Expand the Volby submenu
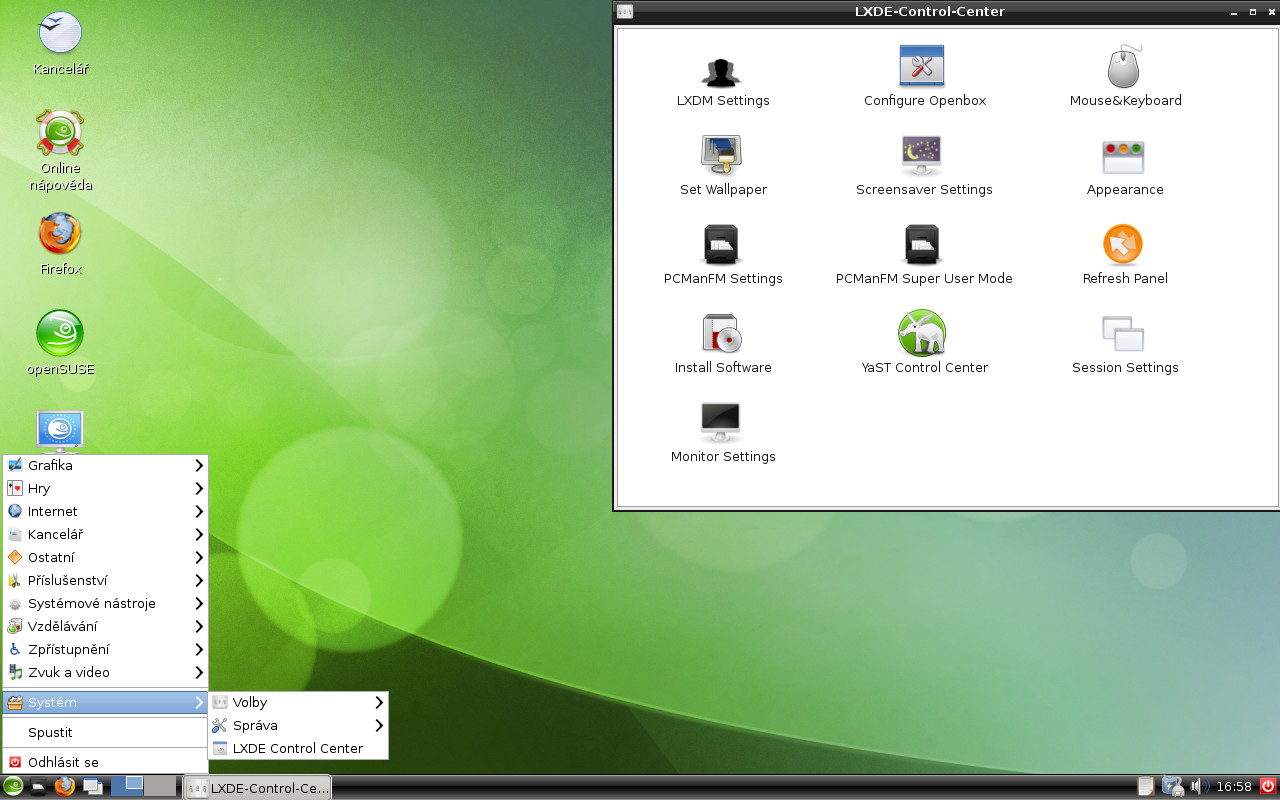 (x=298, y=703)
